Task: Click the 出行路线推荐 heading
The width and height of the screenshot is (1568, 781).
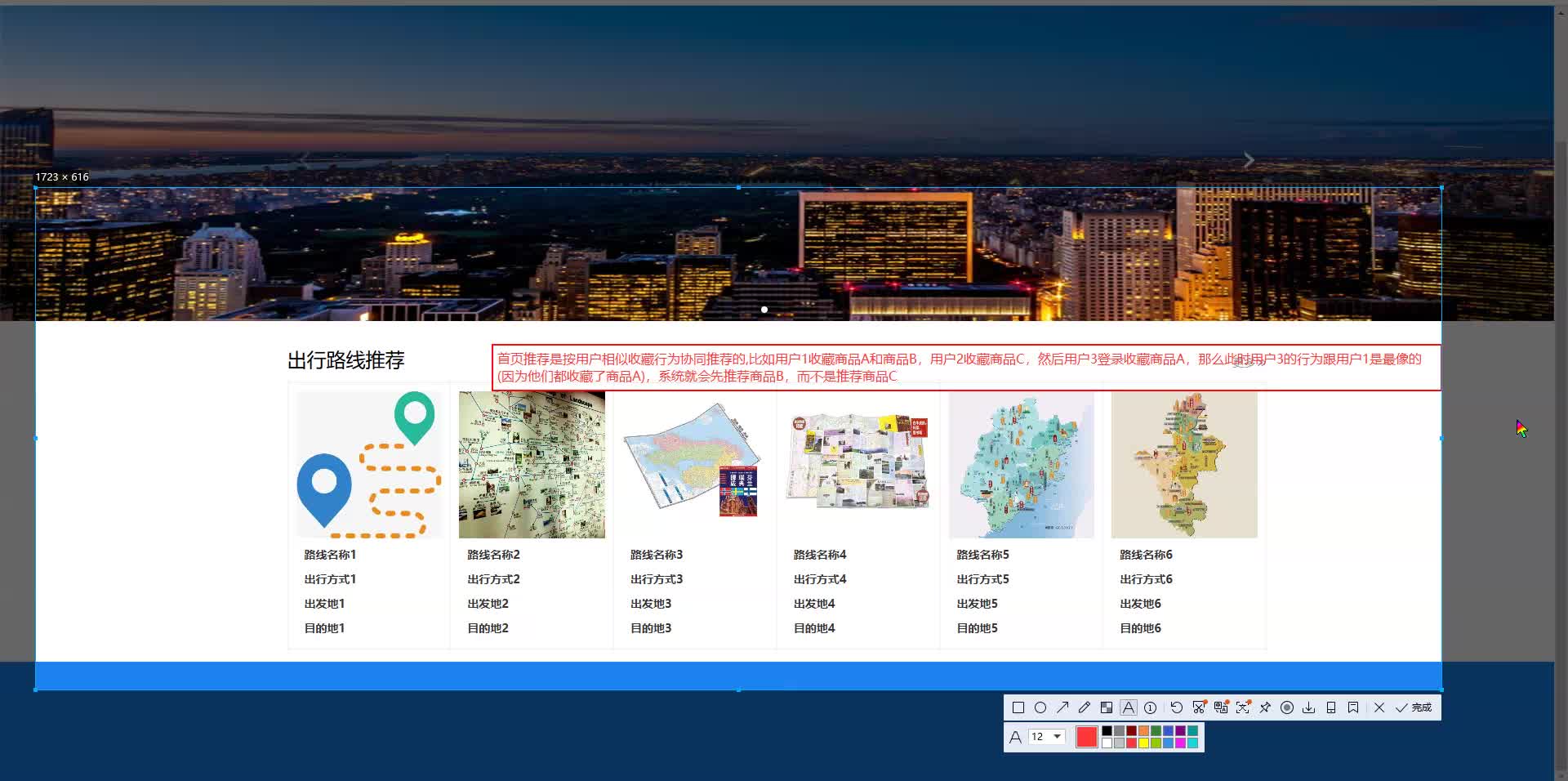Action: coord(346,360)
